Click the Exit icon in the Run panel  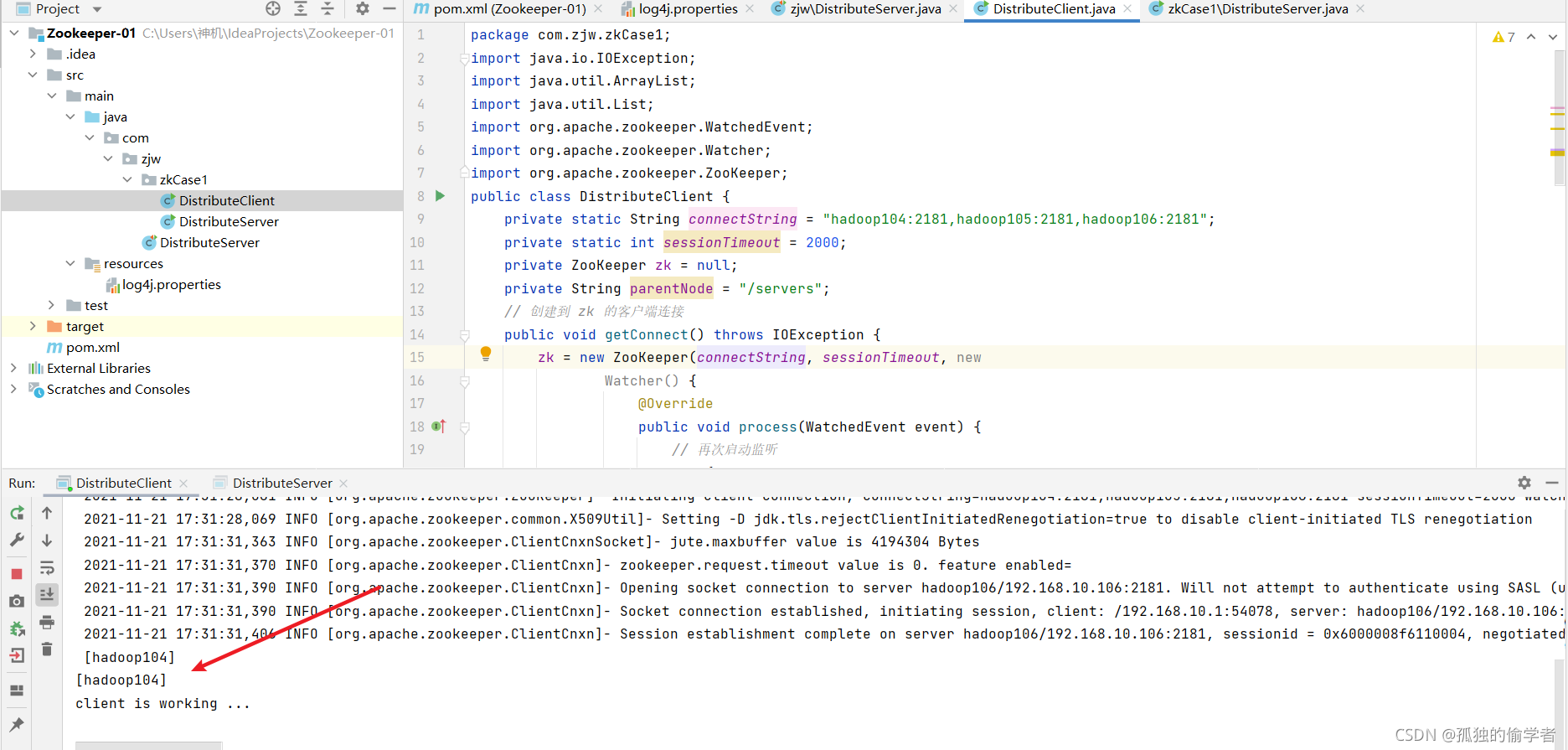[17, 655]
